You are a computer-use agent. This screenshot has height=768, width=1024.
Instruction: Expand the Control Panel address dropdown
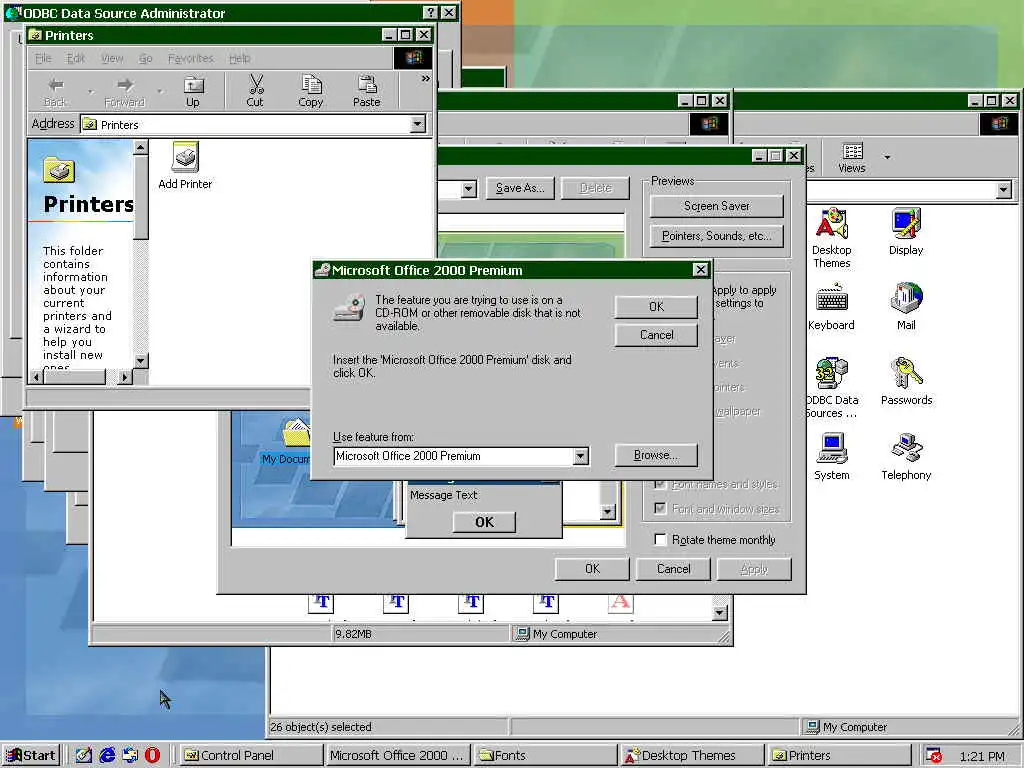click(1004, 190)
